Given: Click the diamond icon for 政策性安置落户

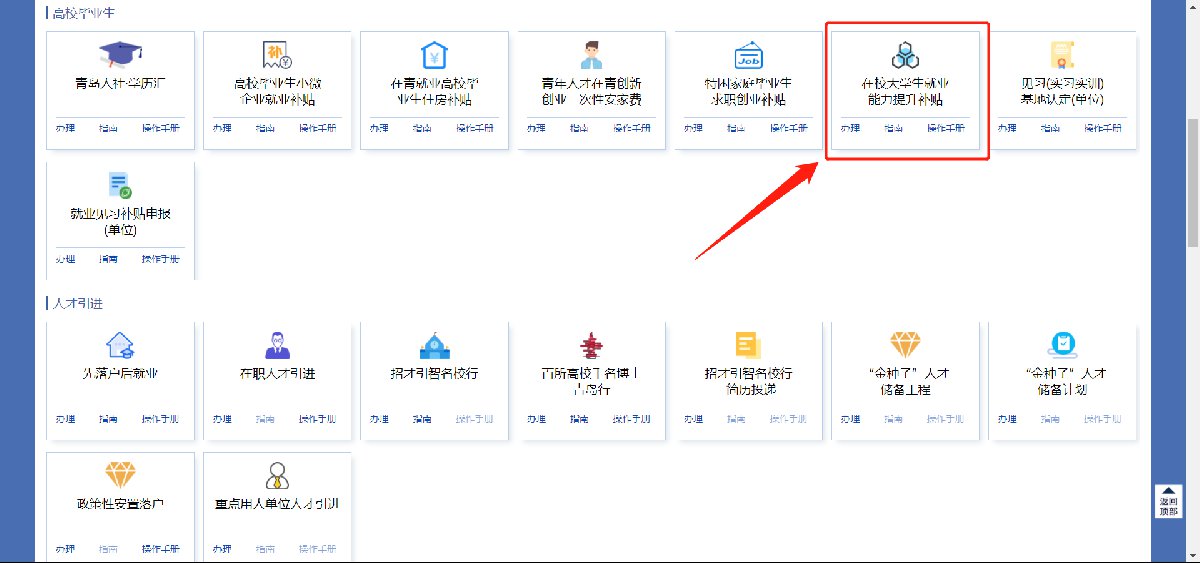Looking at the screenshot, I should [x=120, y=474].
